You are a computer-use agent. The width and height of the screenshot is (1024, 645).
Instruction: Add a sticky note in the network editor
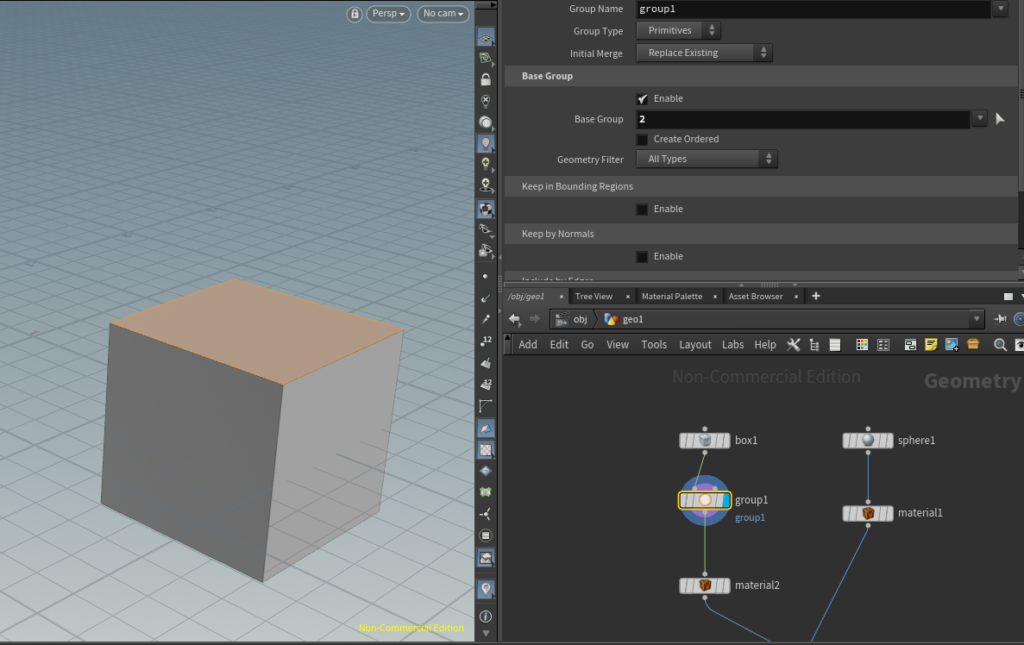tap(930, 344)
